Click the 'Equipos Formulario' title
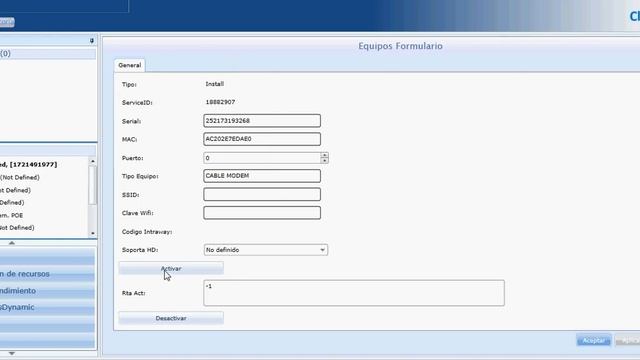 pyautogui.click(x=400, y=46)
